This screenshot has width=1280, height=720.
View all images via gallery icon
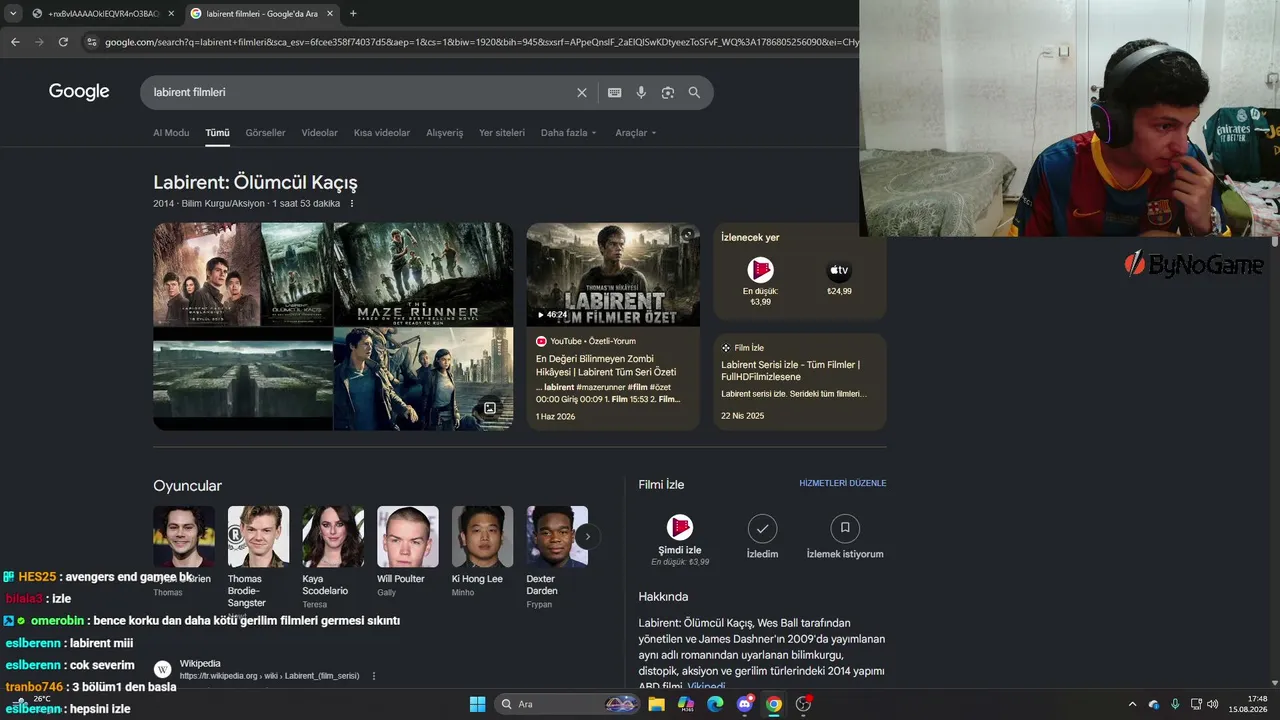(490, 408)
